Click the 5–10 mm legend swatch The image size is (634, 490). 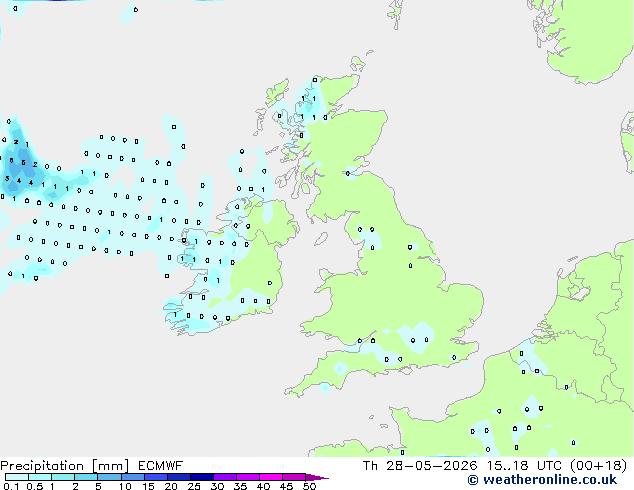[x=109, y=477]
